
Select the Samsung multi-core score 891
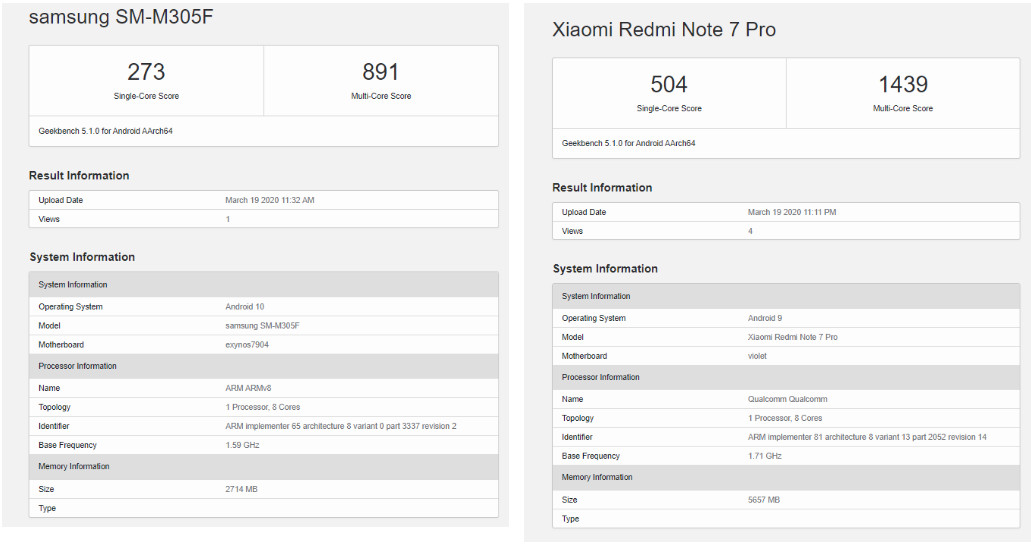tap(380, 72)
